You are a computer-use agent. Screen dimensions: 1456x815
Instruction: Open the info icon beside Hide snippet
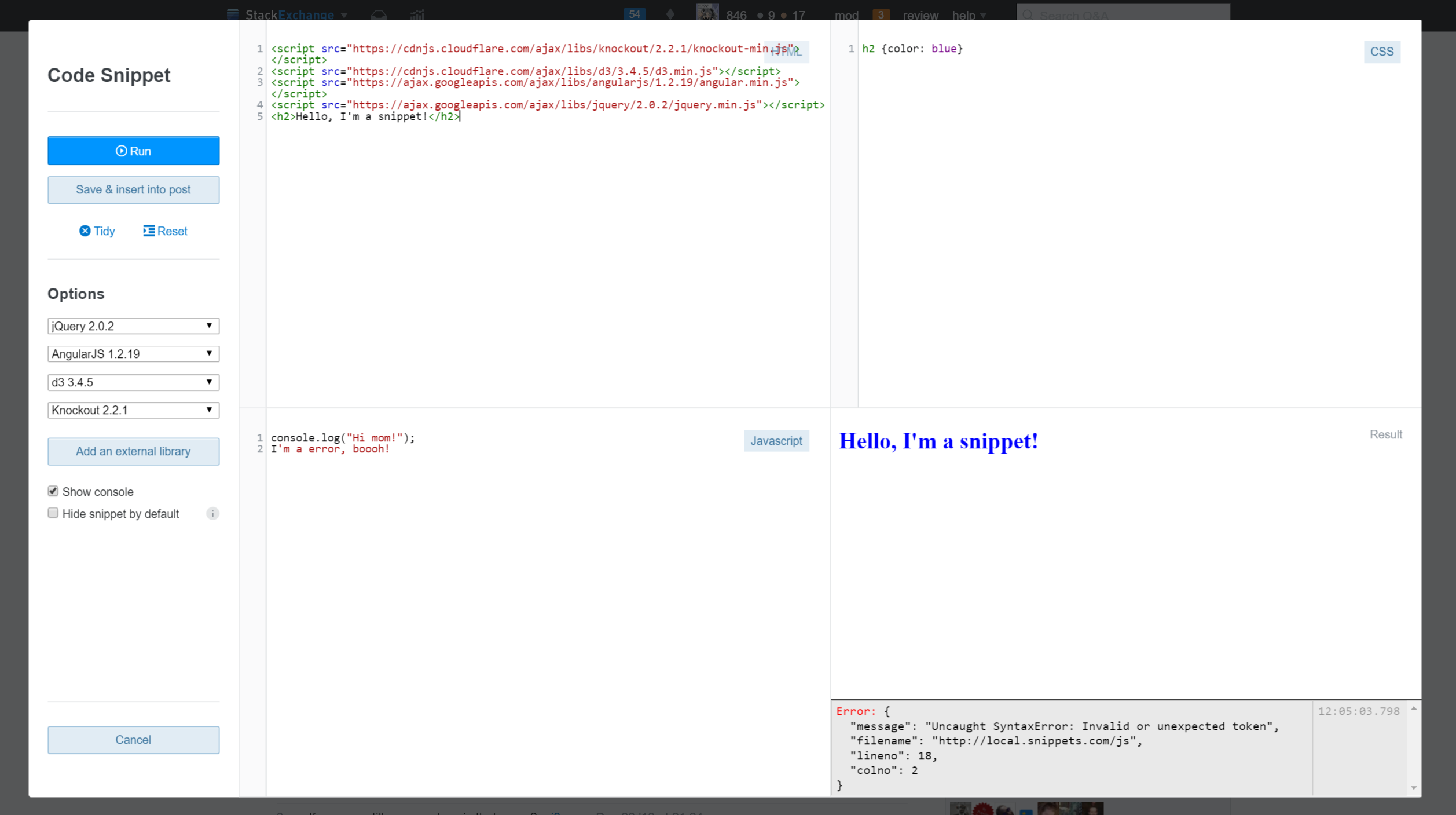pyautogui.click(x=212, y=513)
